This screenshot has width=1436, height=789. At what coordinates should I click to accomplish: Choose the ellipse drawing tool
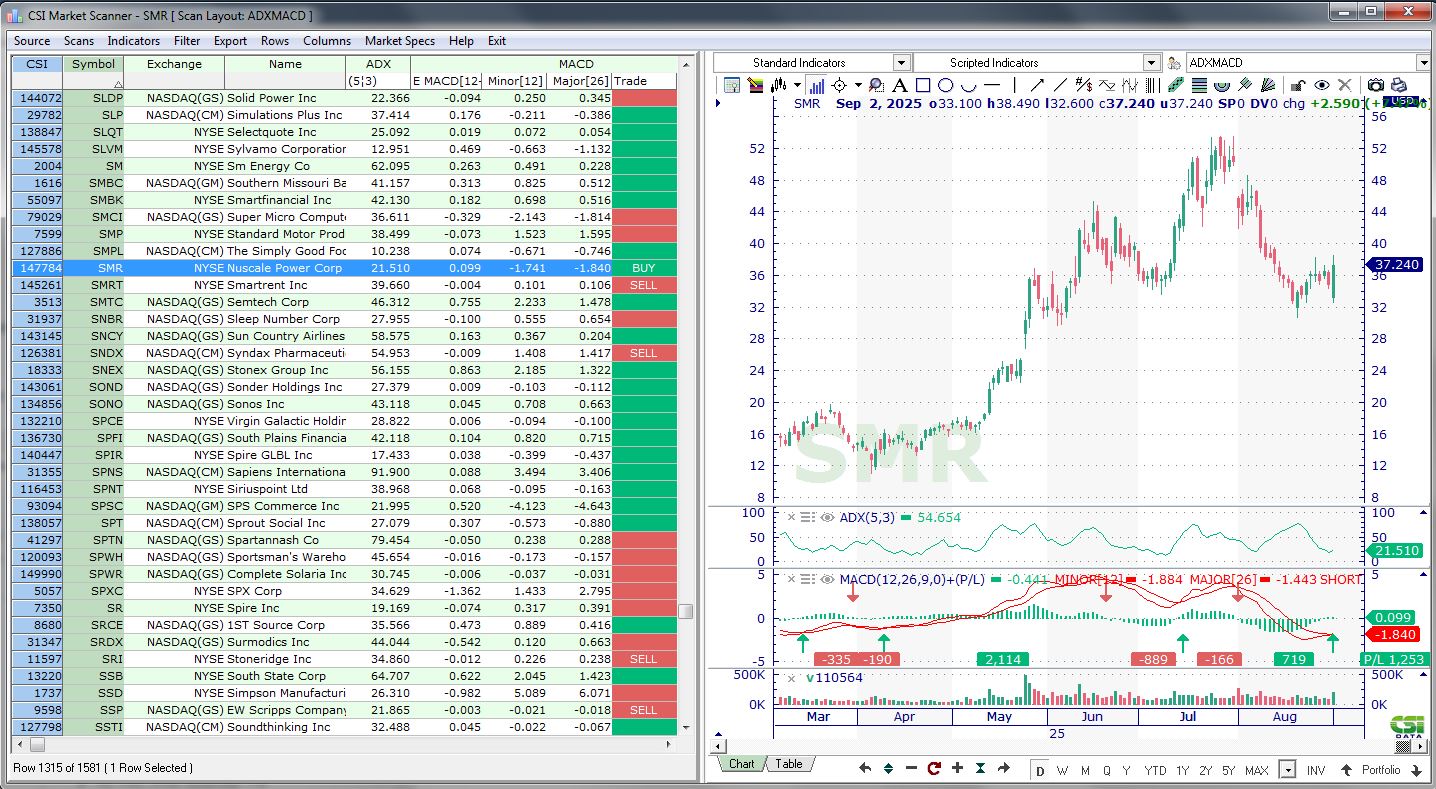[x=945, y=86]
